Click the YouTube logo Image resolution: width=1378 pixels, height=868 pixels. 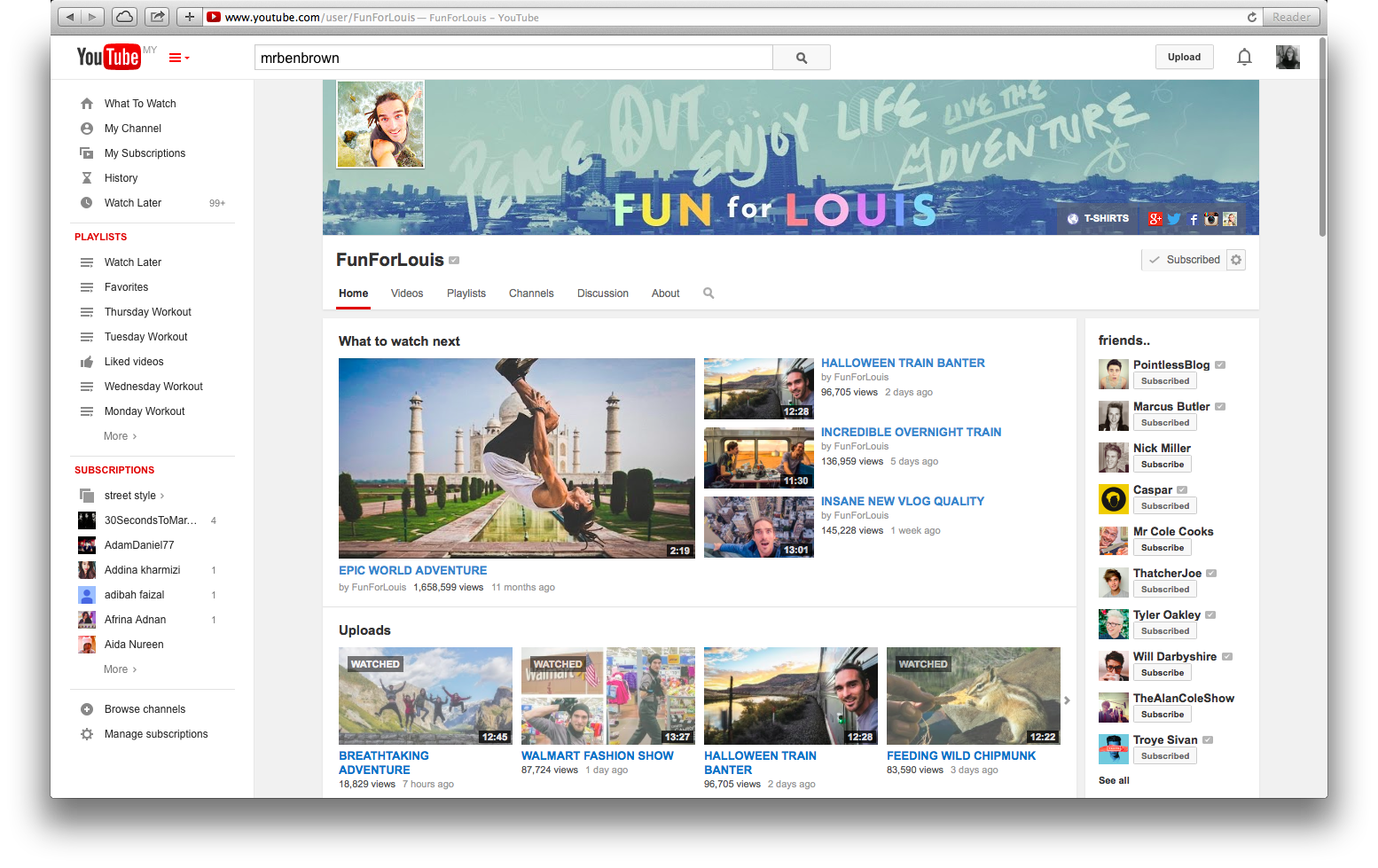pos(108,57)
